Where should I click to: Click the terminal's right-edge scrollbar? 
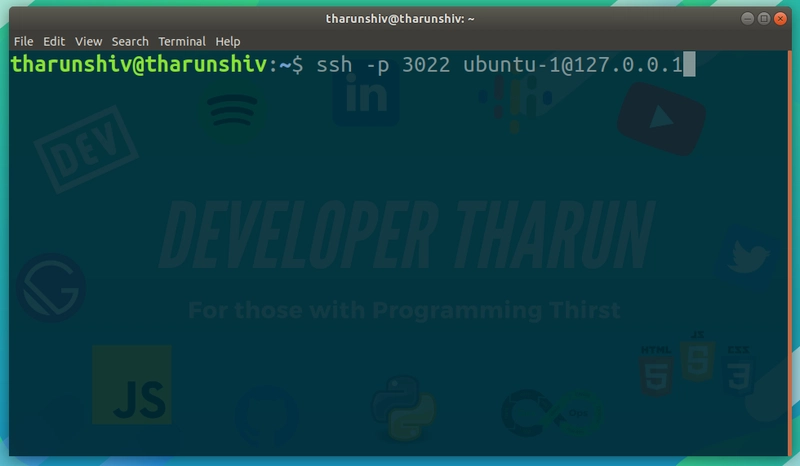tap(790, 253)
